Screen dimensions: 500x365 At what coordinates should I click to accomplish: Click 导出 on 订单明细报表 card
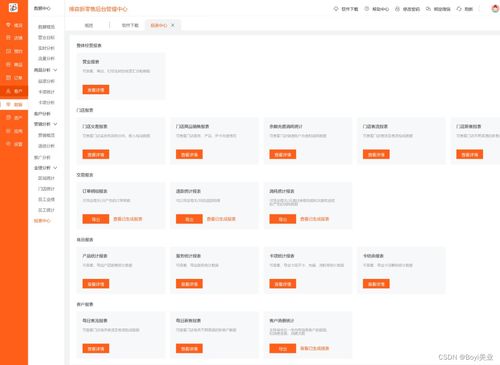tap(96, 219)
